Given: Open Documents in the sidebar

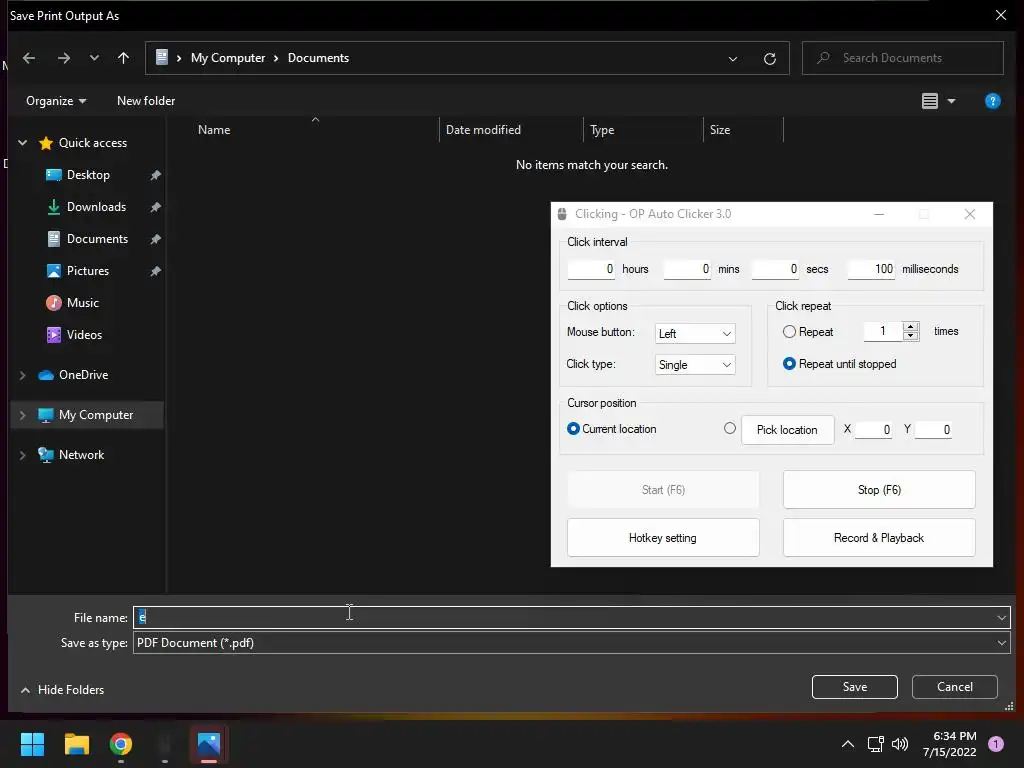Looking at the screenshot, I should [97, 239].
